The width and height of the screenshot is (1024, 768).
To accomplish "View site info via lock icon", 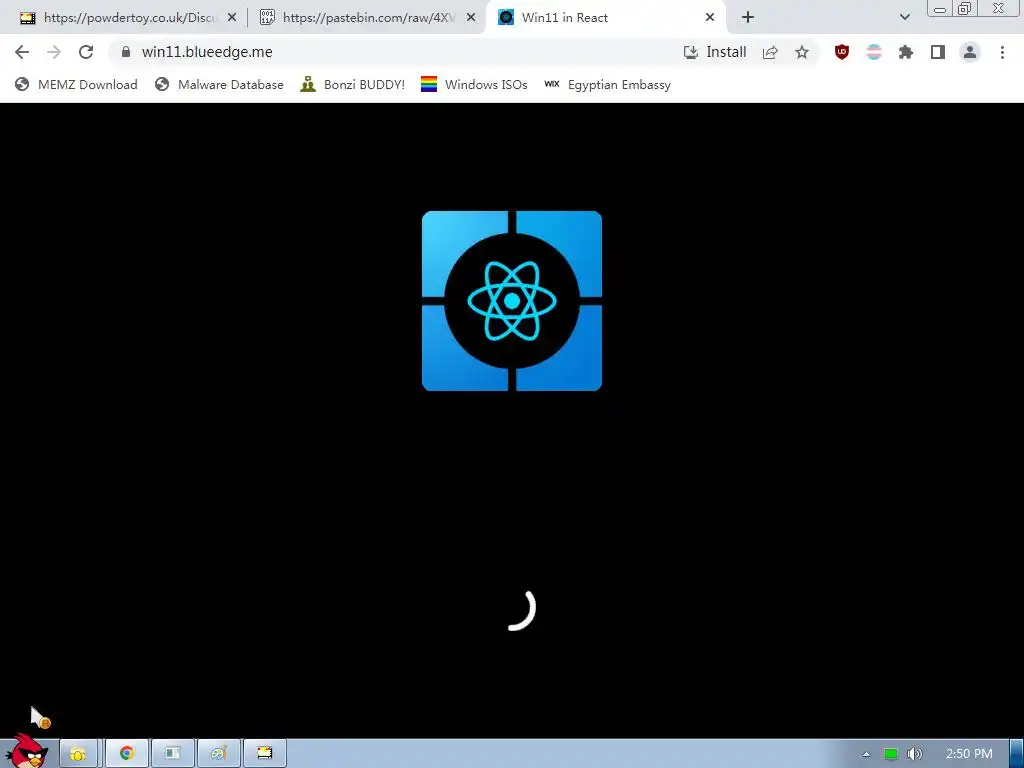I will click(x=126, y=52).
